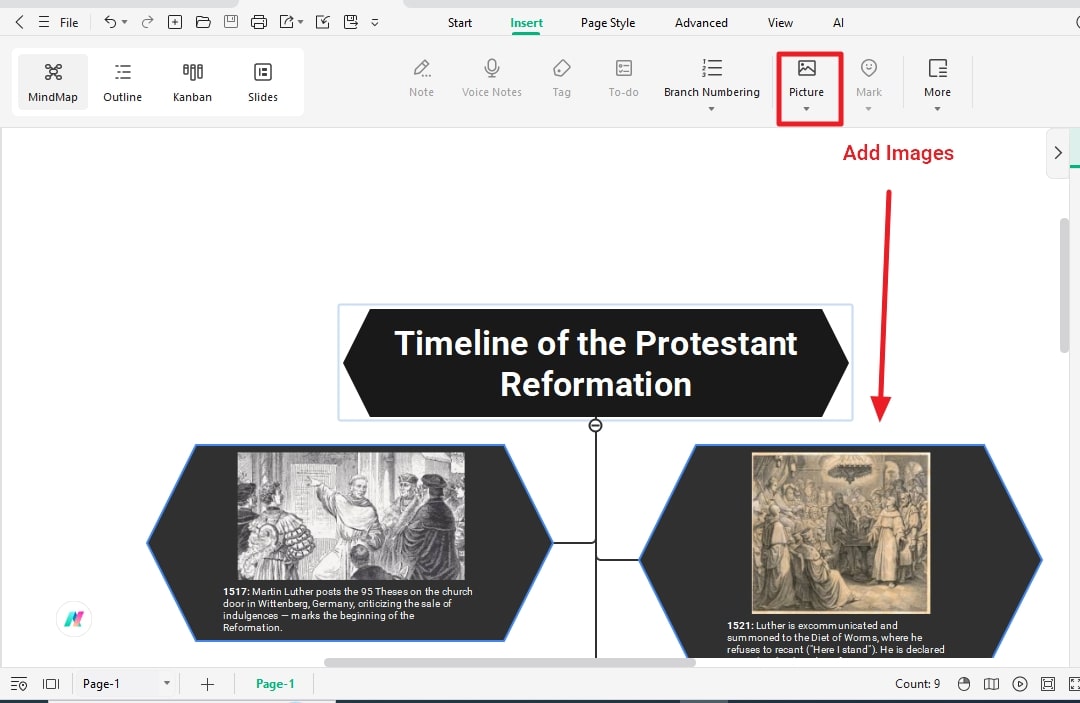Save the document with the Save icon

point(231,22)
